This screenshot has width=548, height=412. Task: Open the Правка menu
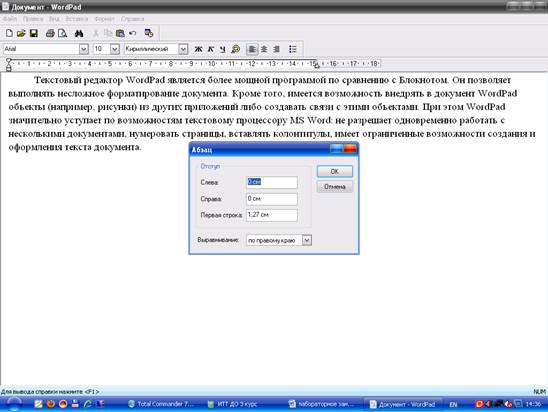(x=33, y=19)
